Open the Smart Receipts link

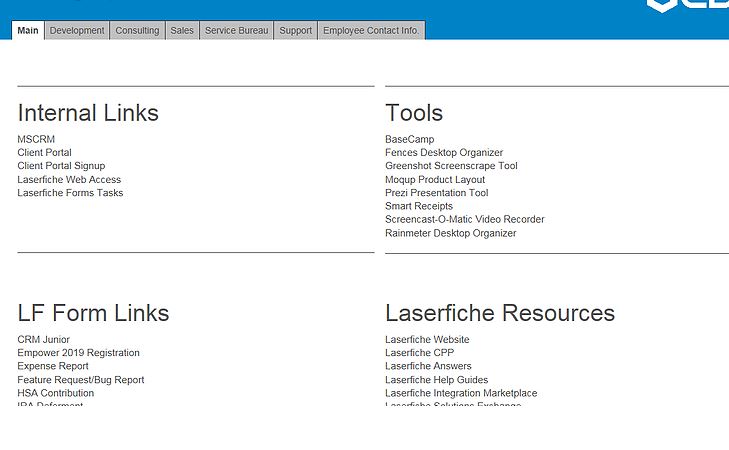click(x=418, y=206)
